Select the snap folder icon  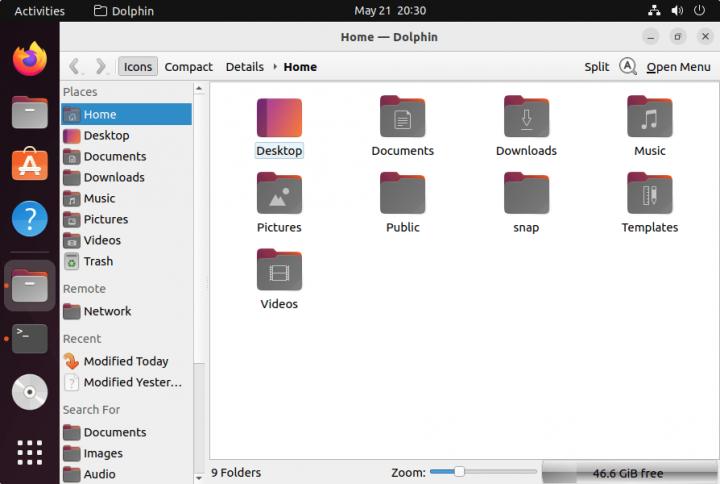[526, 194]
